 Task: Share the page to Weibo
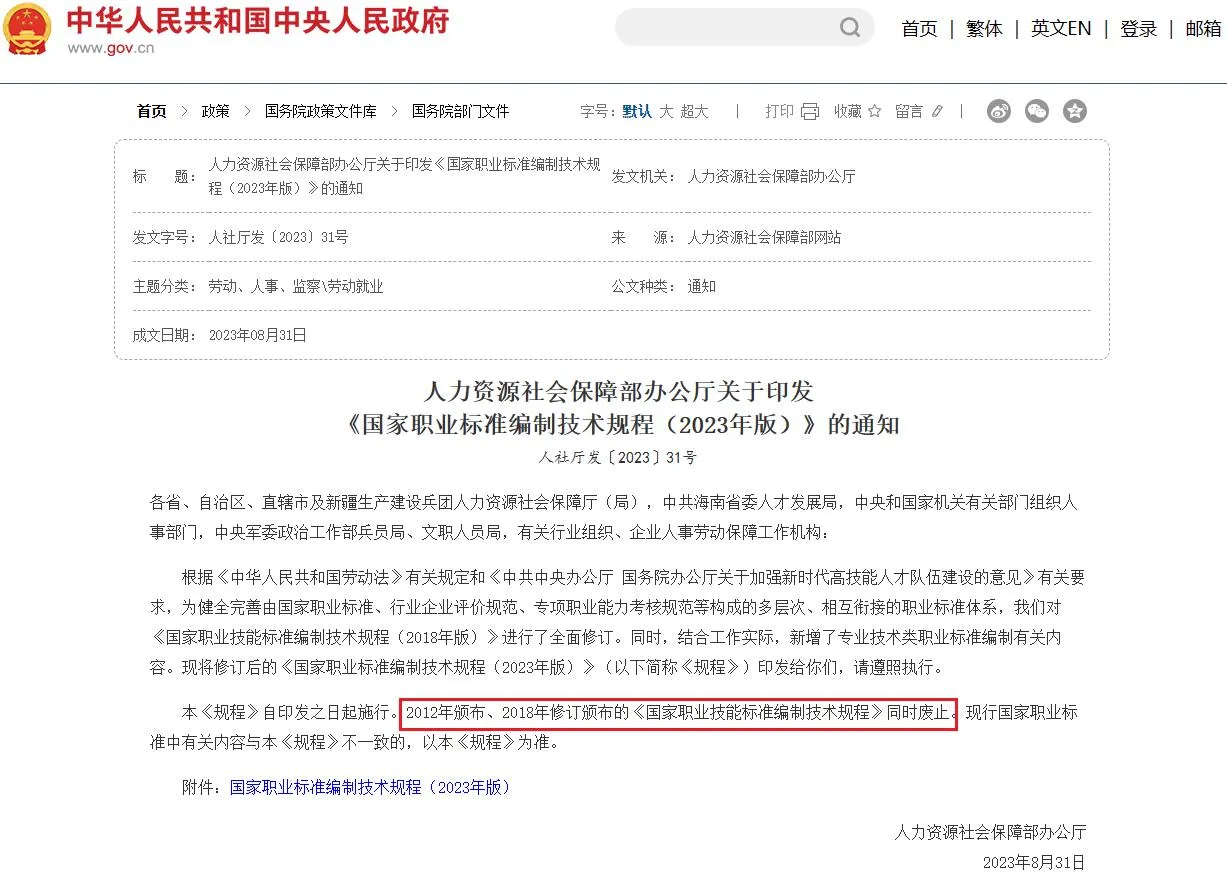click(999, 111)
